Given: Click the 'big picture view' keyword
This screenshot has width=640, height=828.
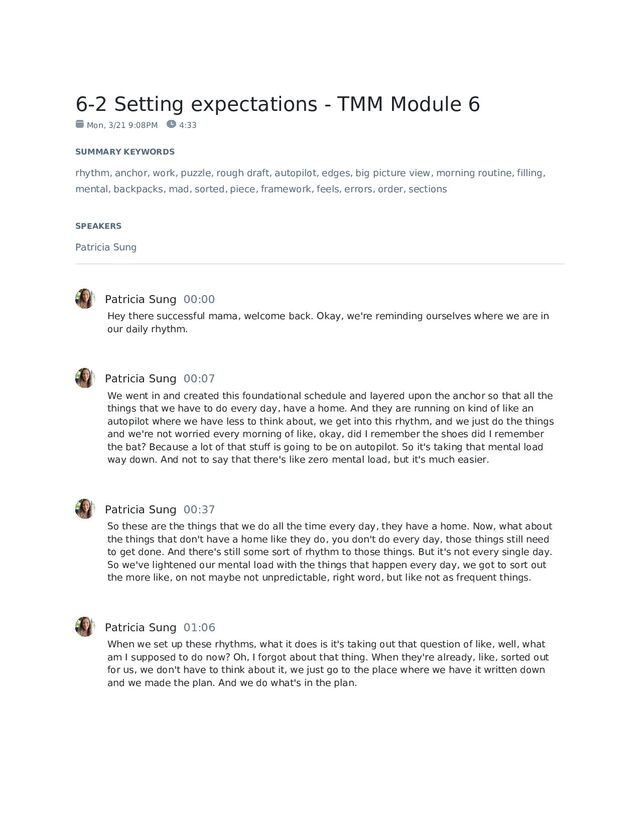Looking at the screenshot, I should pyautogui.click(x=393, y=173).
